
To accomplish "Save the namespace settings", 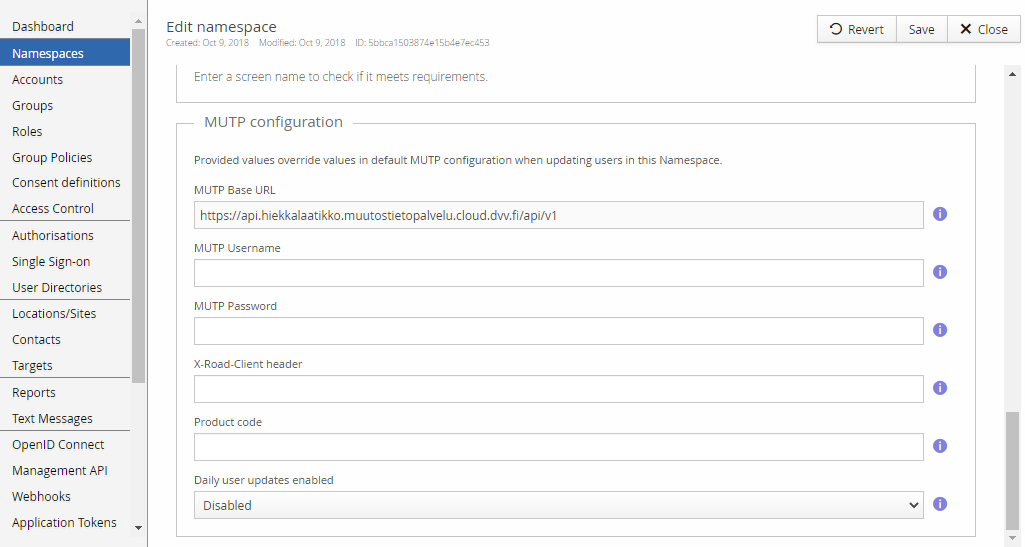I will point(921,29).
